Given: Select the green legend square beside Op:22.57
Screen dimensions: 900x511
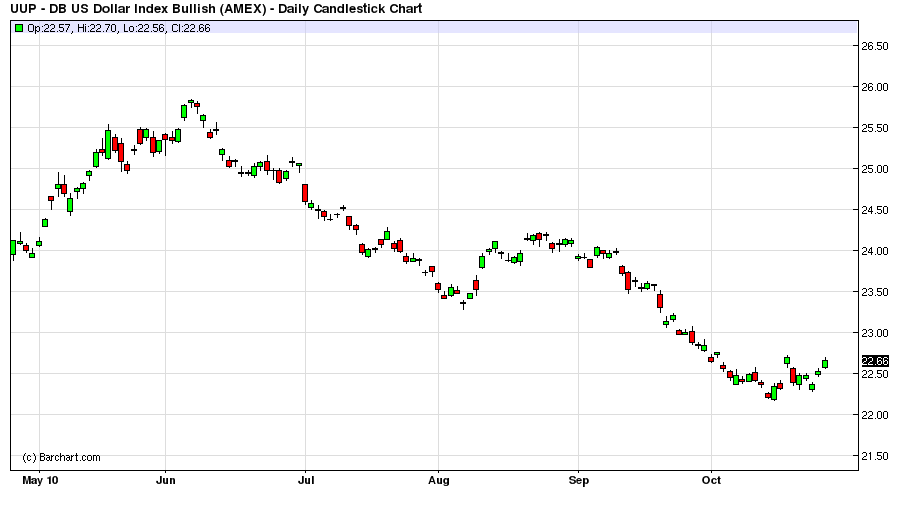Looking at the screenshot, I should coord(19,28).
